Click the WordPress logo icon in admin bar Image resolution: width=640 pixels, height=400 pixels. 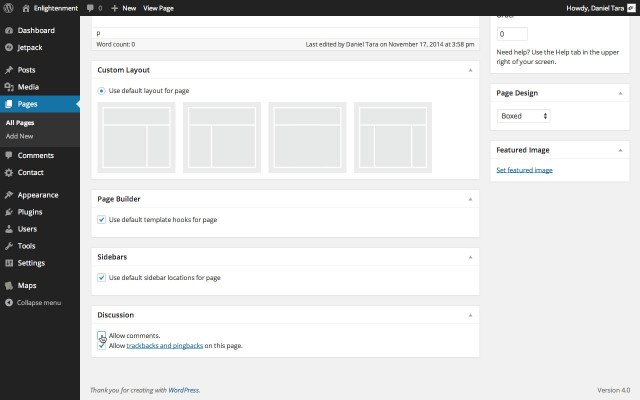(9, 7)
